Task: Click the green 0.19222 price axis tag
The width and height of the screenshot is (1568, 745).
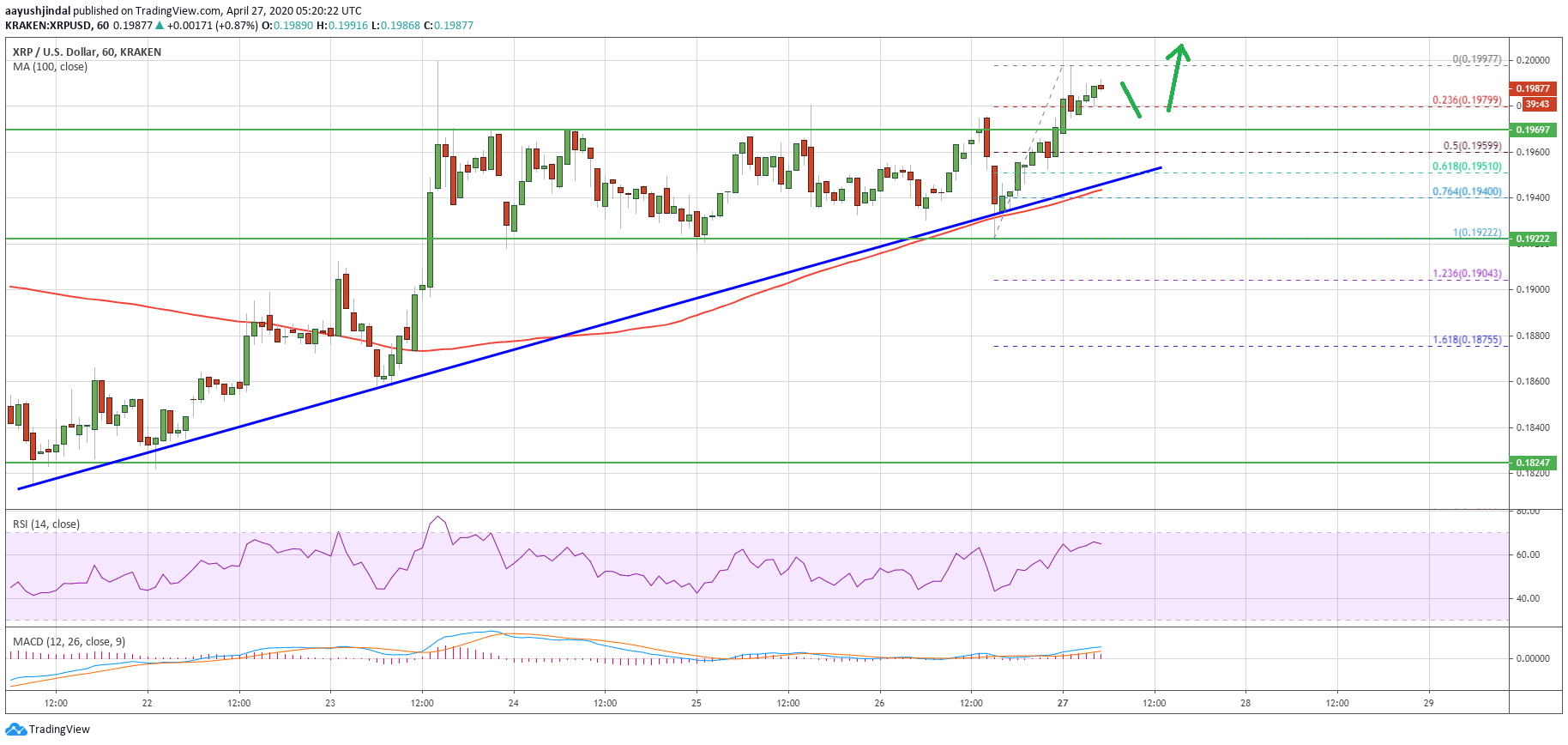Action: 1533,239
